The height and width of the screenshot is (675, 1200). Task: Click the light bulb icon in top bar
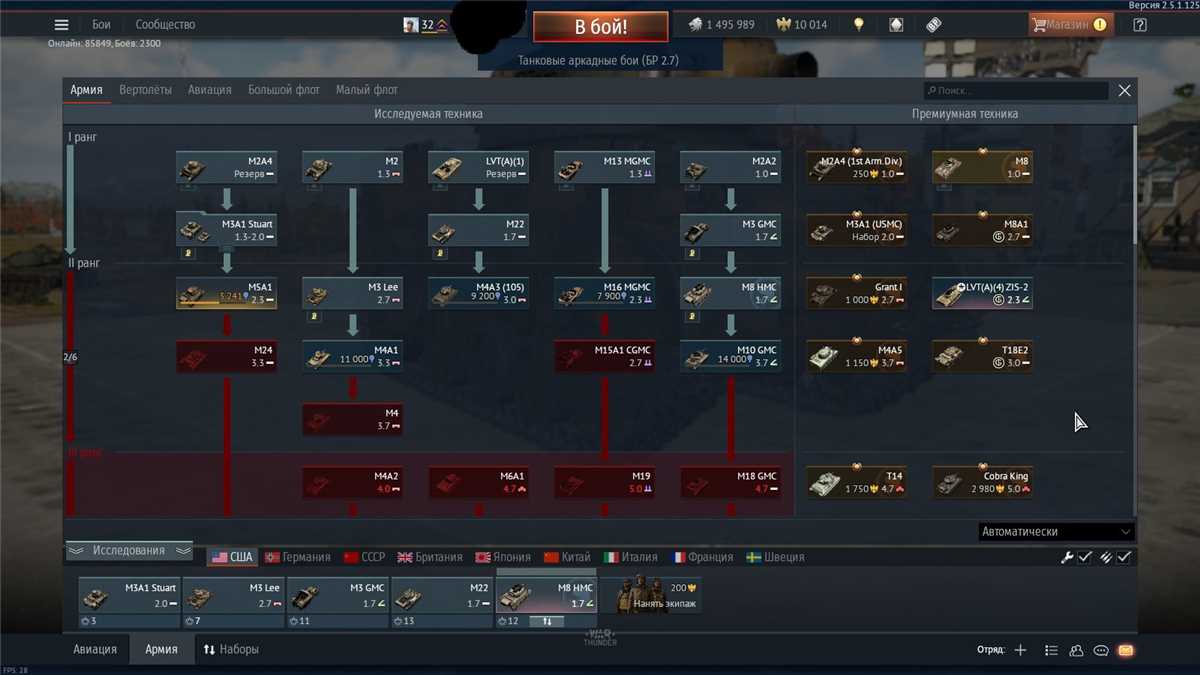tap(858, 25)
